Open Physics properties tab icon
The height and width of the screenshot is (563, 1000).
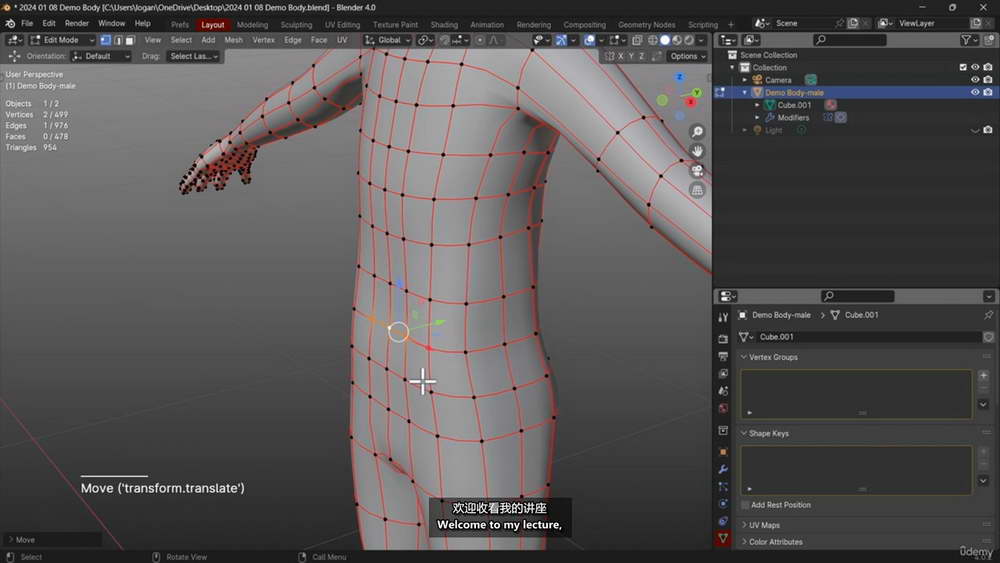click(x=723, y=504)
